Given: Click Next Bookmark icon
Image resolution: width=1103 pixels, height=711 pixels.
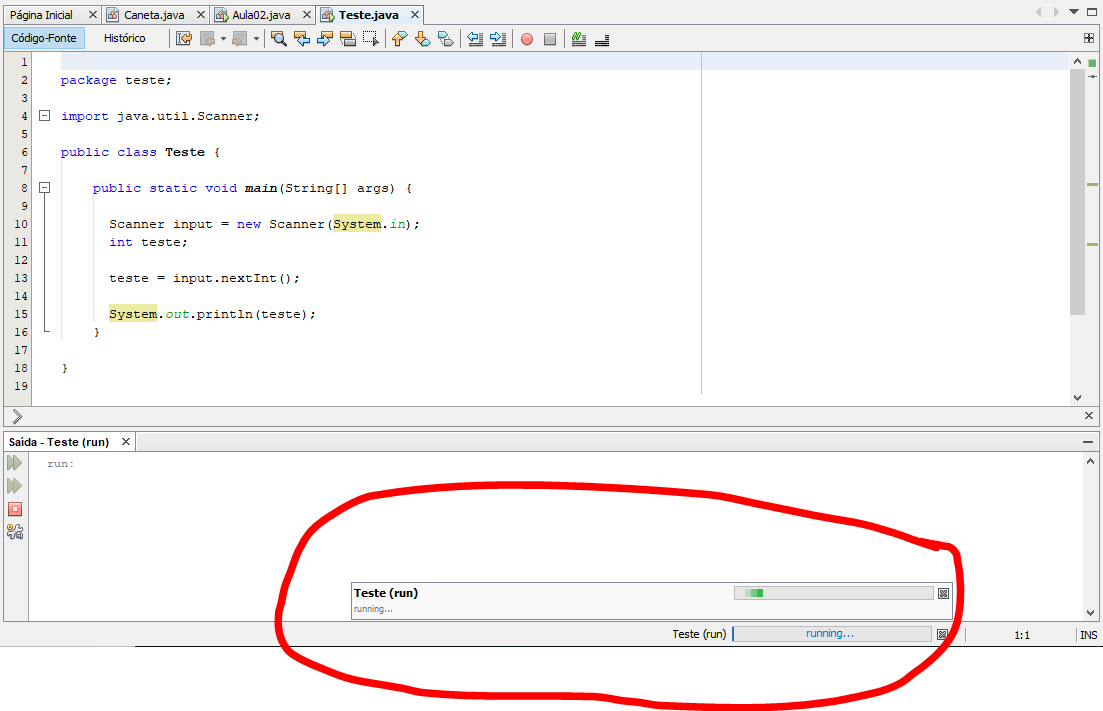Looking at the screenshot, I should [423, 39].
